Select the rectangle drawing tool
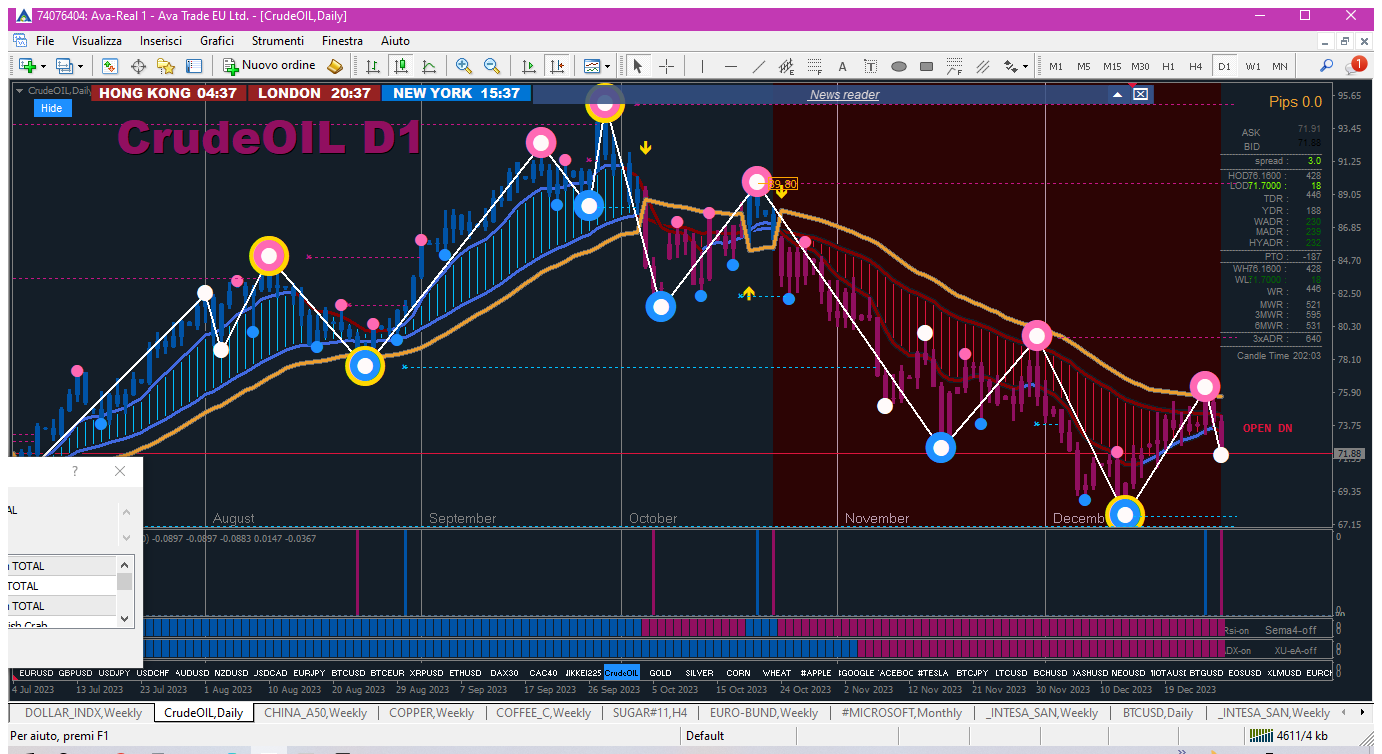The height and width of the screenshot is (754, 1382). 926,66
